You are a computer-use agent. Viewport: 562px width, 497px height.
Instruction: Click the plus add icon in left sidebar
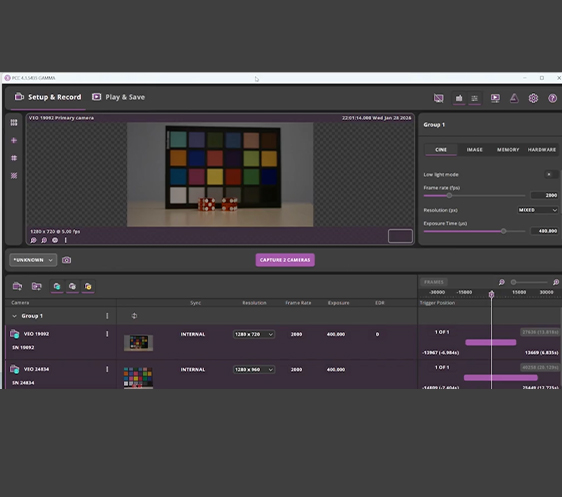coord(14,140)
